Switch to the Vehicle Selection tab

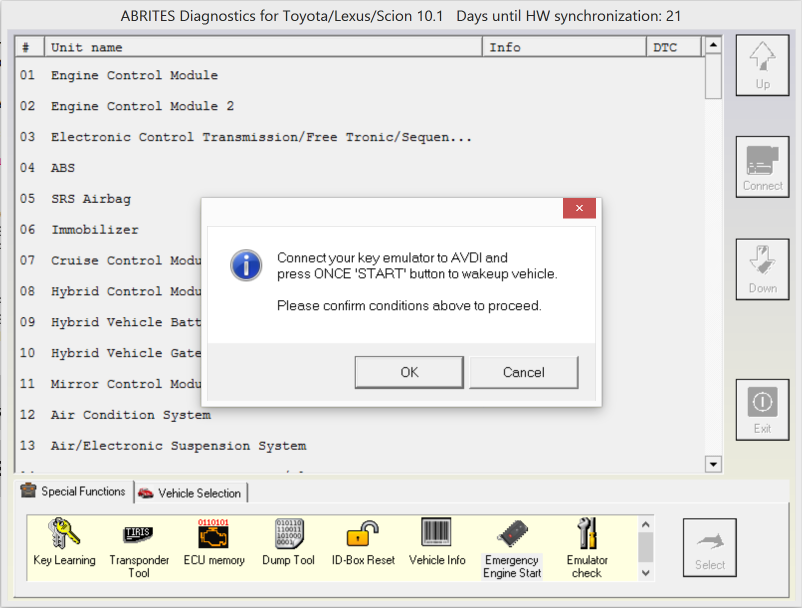[190, 493]
